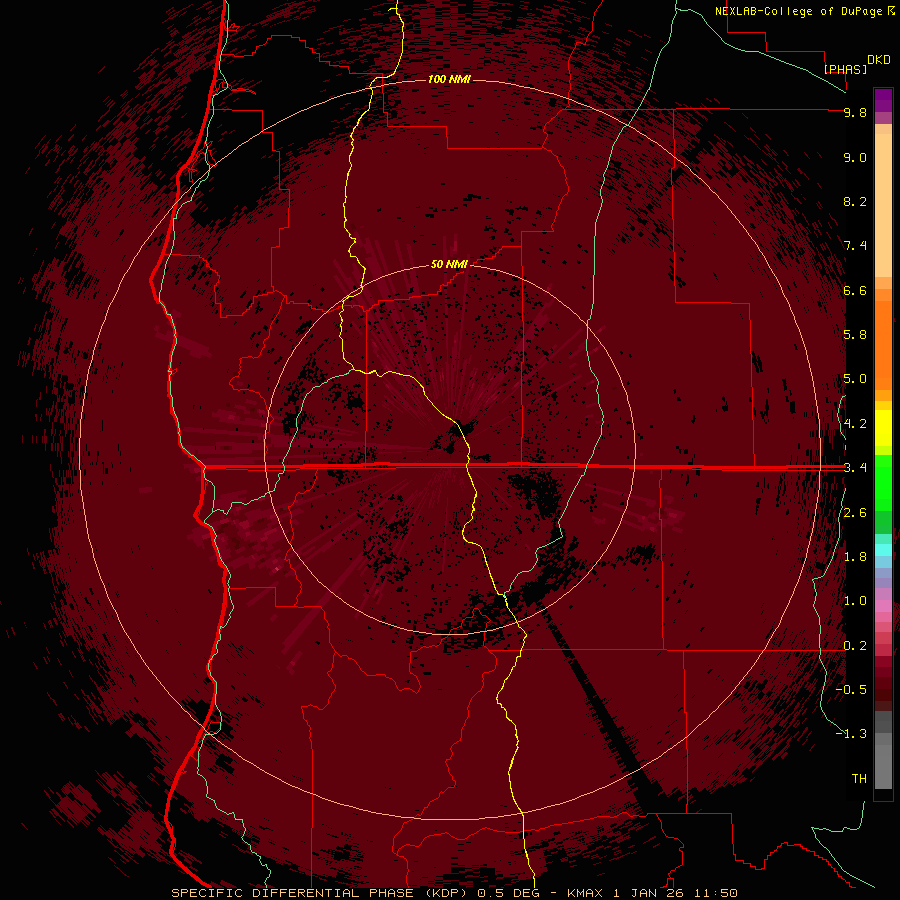Image resolution: width=900 pixels, height=900 pixels.
Task: Pick the bright green band of the scale
Action: [x=883, y=482]
